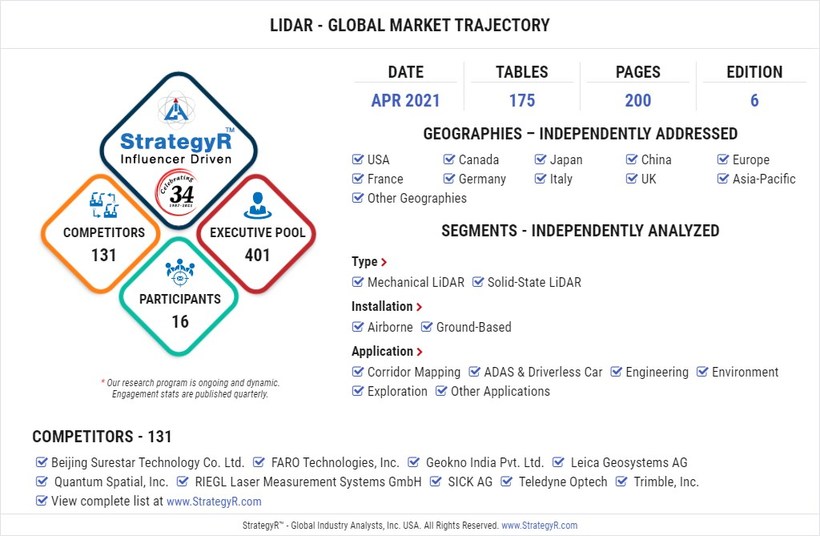Click the Executive Pool person icon
This screenshot has height=536, width=820.
(x=257, y=205)
